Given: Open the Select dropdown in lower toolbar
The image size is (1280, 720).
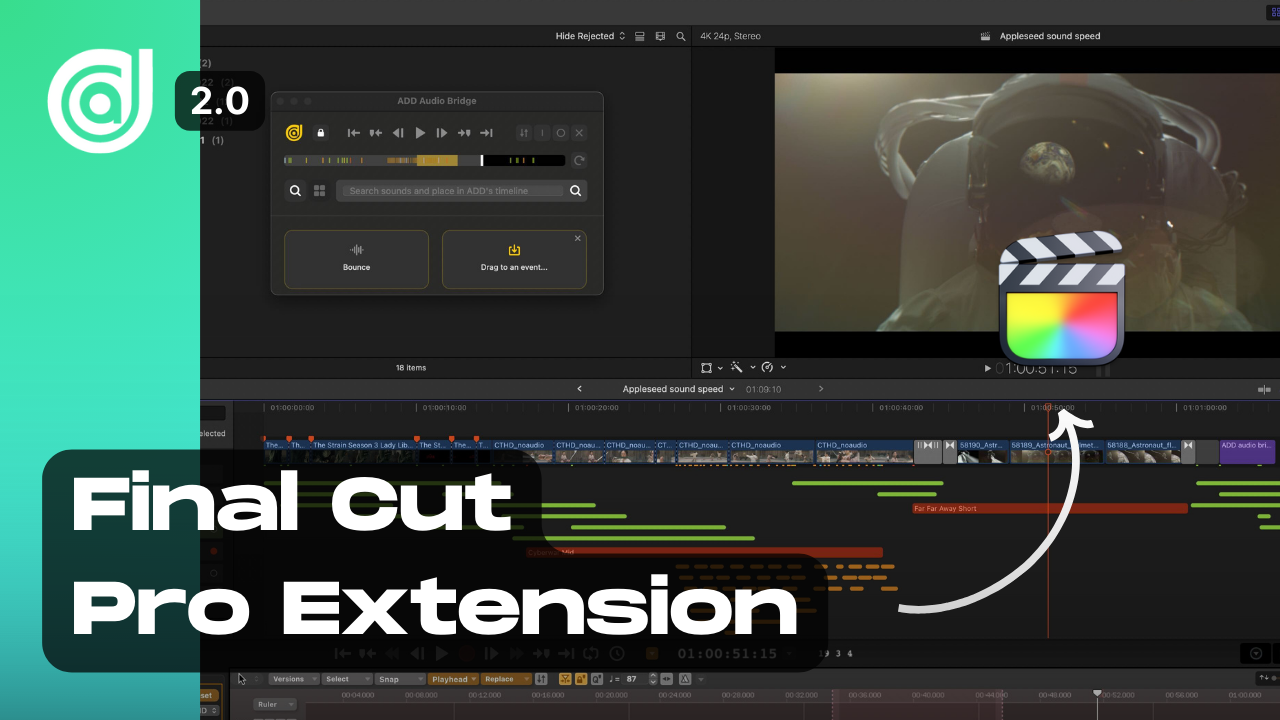Looking at the screenshot, I should [x=345, y=679].
